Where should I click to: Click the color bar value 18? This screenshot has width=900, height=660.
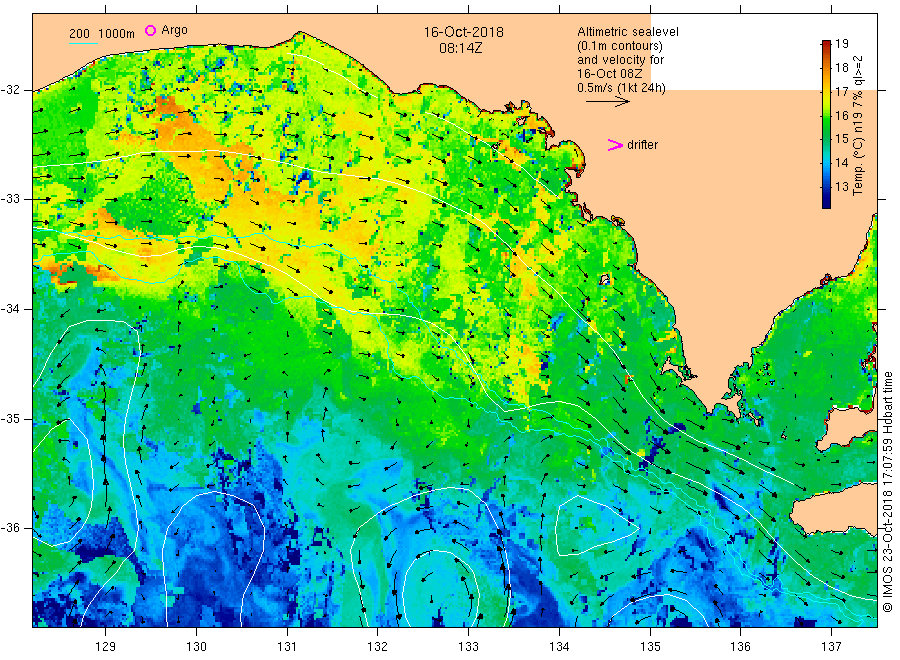tap(841, 68)
